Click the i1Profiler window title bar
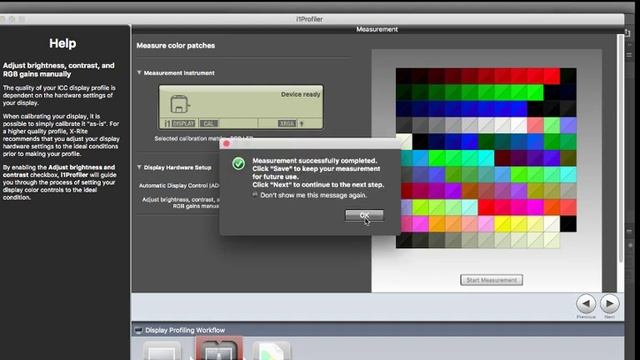Screen dimensions: 640x360 click(309, 19)
